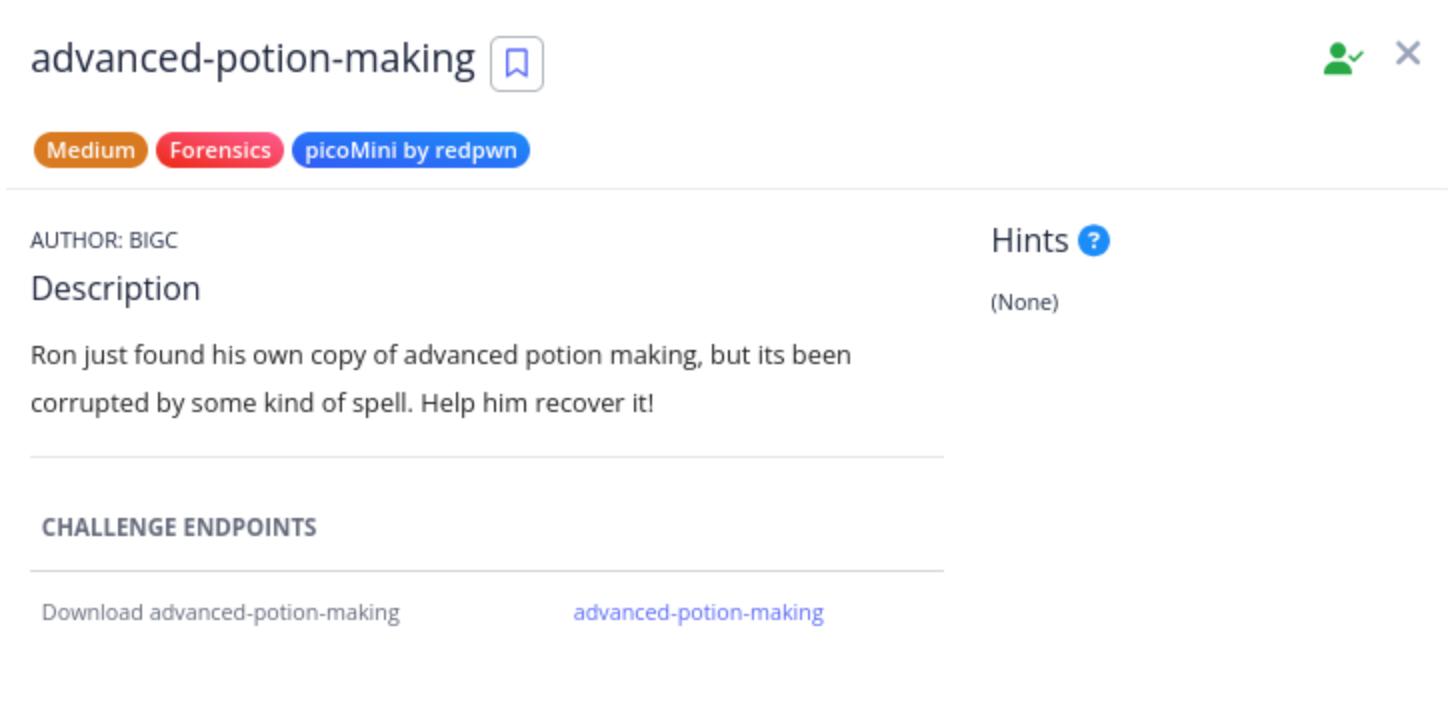
Task: Select the picoMini by redpwn tag
Action: click(x=411, y=150)
